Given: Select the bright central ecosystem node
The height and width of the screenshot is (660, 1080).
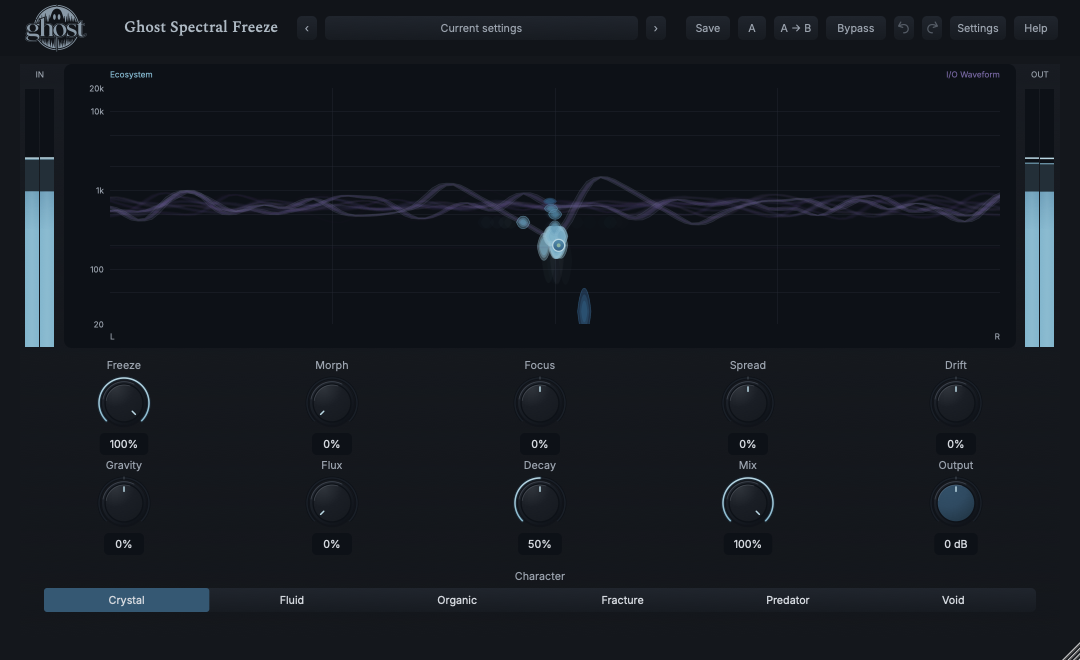Looking at the screenshot, I should pyautogui.click(x=559, y=245).
